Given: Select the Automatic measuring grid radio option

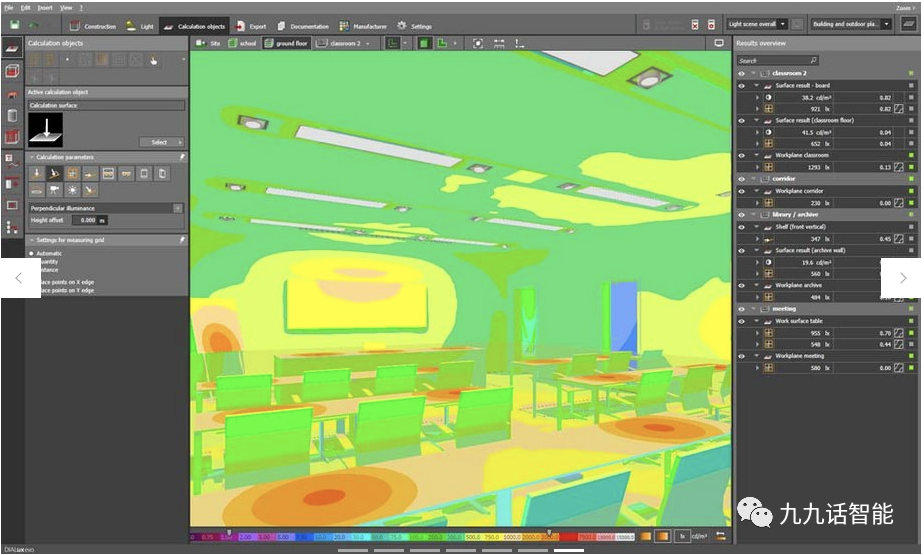Looking at the screenshot, I should click(x=32, y=253).
